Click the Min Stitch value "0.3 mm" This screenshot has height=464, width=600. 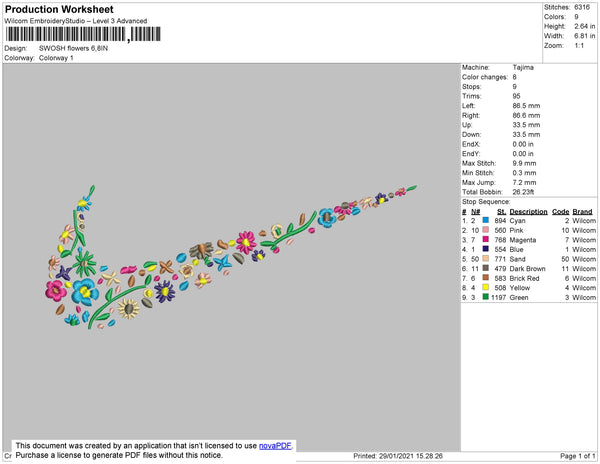point(525,173)
